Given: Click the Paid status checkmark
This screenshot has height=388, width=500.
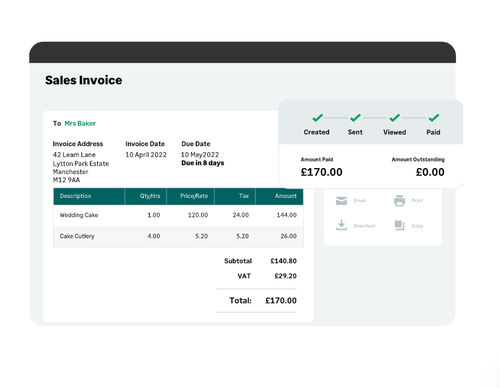Looking at the screenshot, I should point(434,118).
